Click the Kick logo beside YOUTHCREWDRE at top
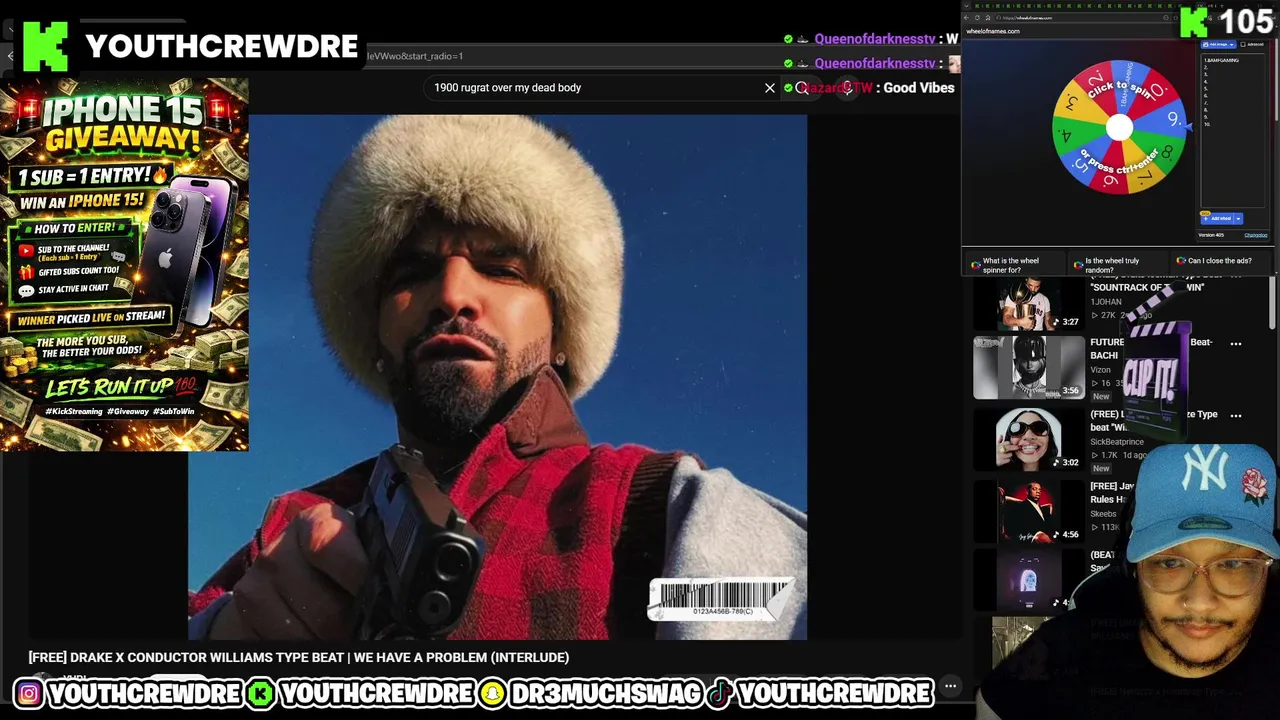 click(x=45, y=45)
